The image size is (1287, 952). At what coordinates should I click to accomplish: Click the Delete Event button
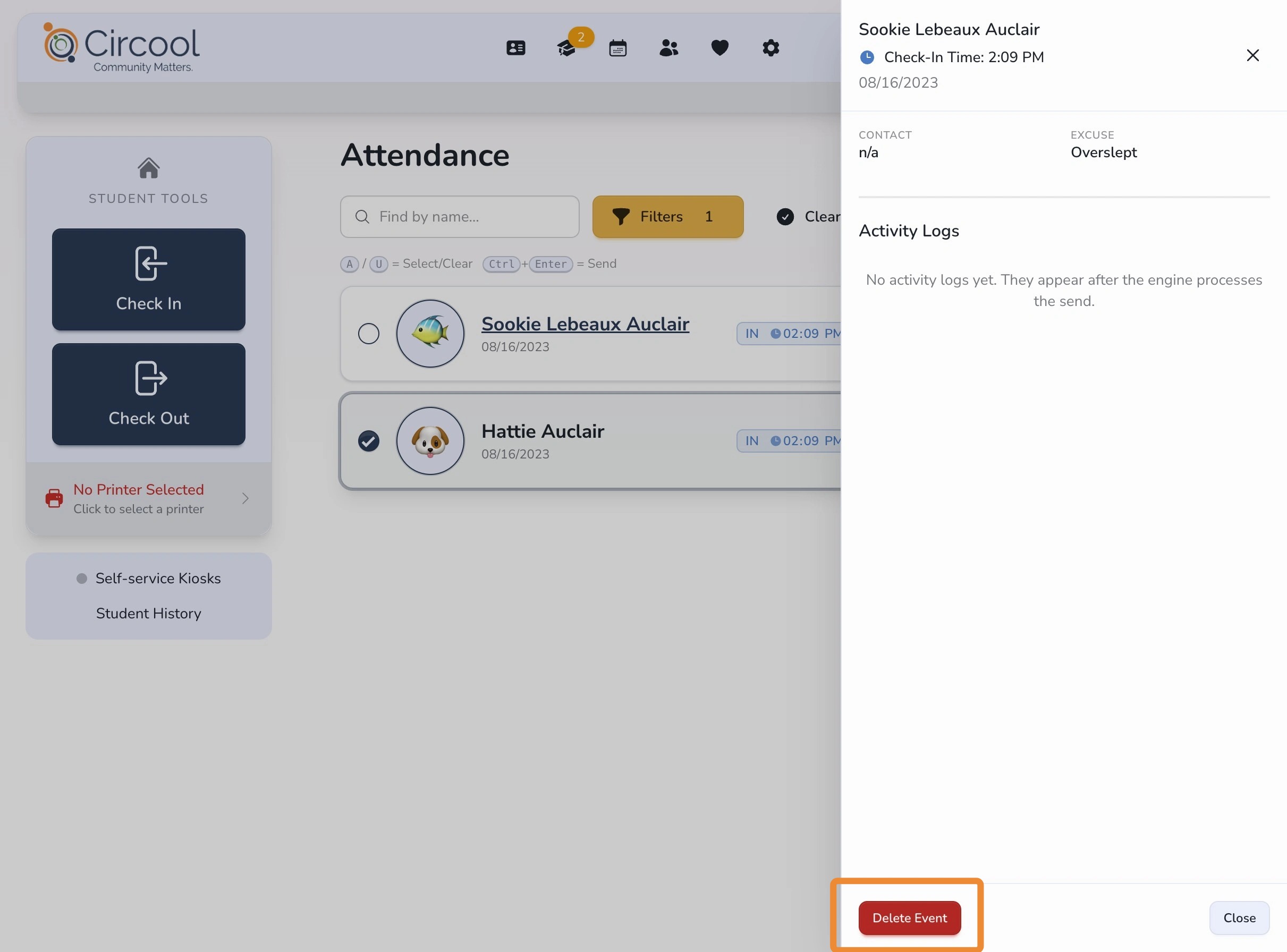pyautogui.click(x=909, y=917)
